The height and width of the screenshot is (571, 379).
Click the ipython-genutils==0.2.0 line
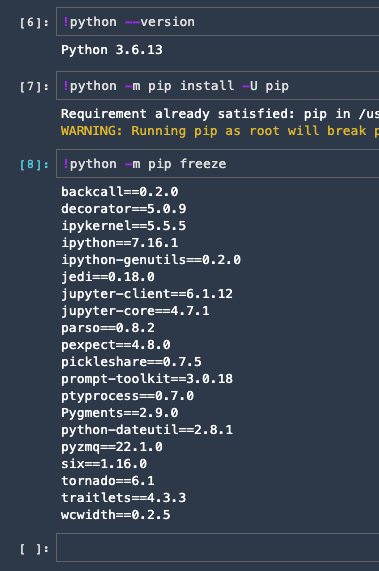[151, 260]
